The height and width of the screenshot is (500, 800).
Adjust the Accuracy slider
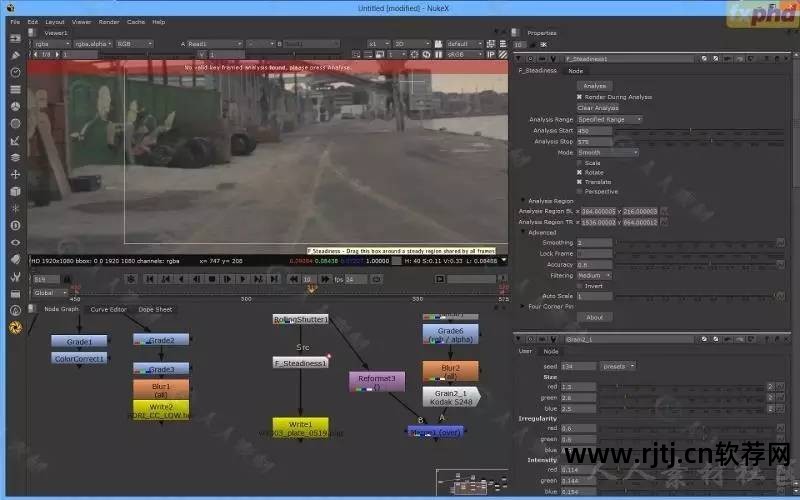click(x=695, y=265)
